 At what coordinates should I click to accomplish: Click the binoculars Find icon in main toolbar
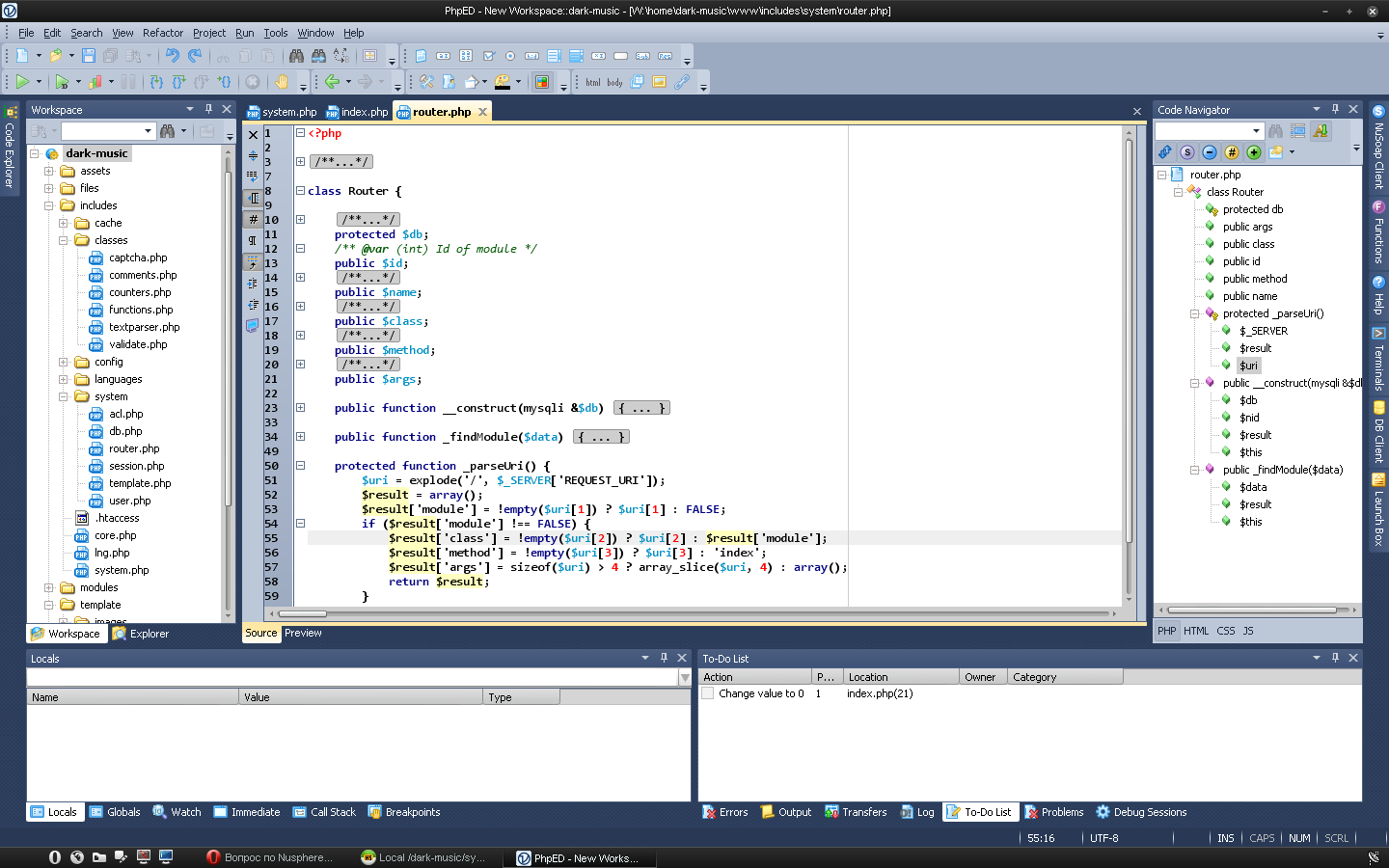(x=296, y=56)
